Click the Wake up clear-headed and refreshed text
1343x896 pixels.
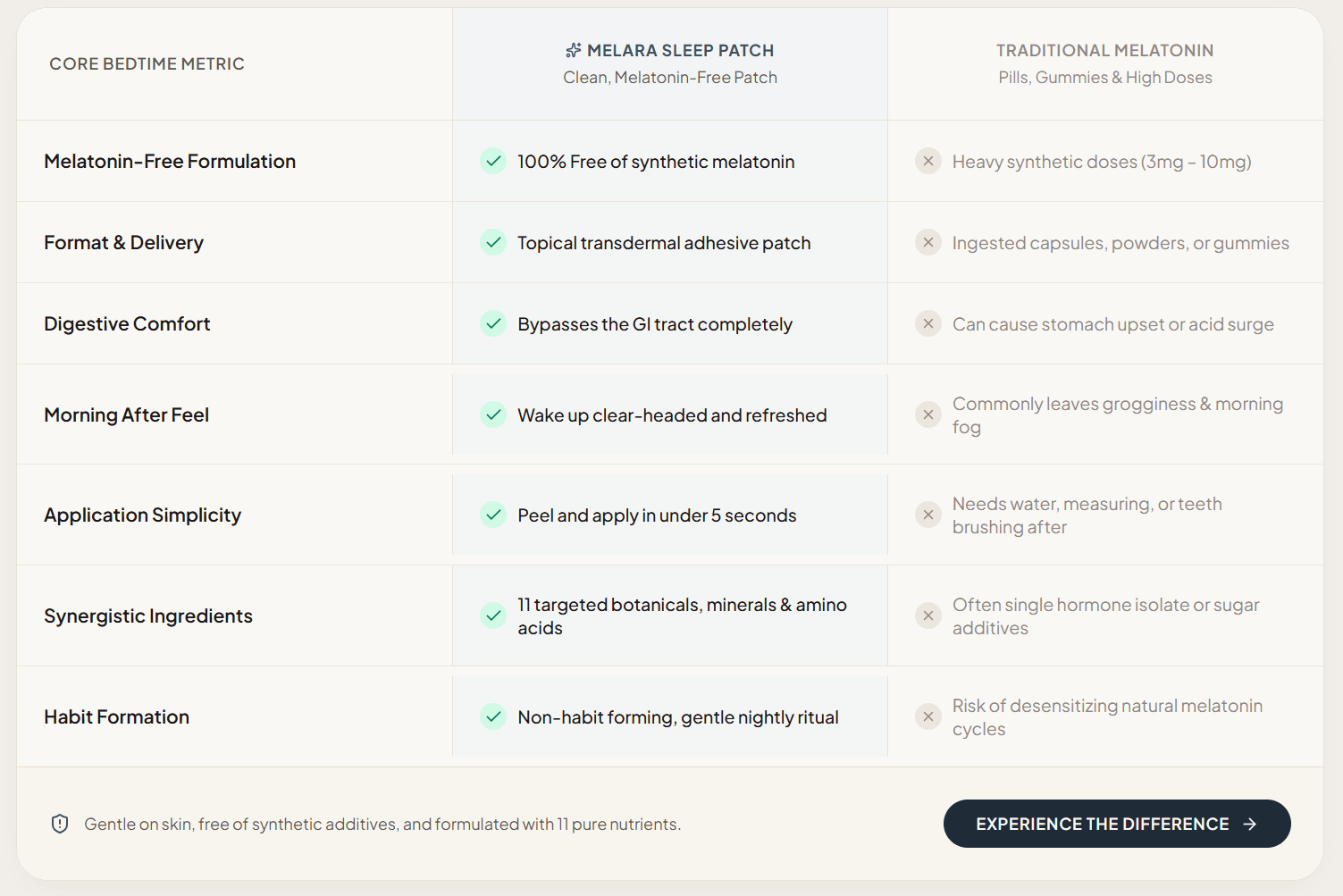[672, 415]
